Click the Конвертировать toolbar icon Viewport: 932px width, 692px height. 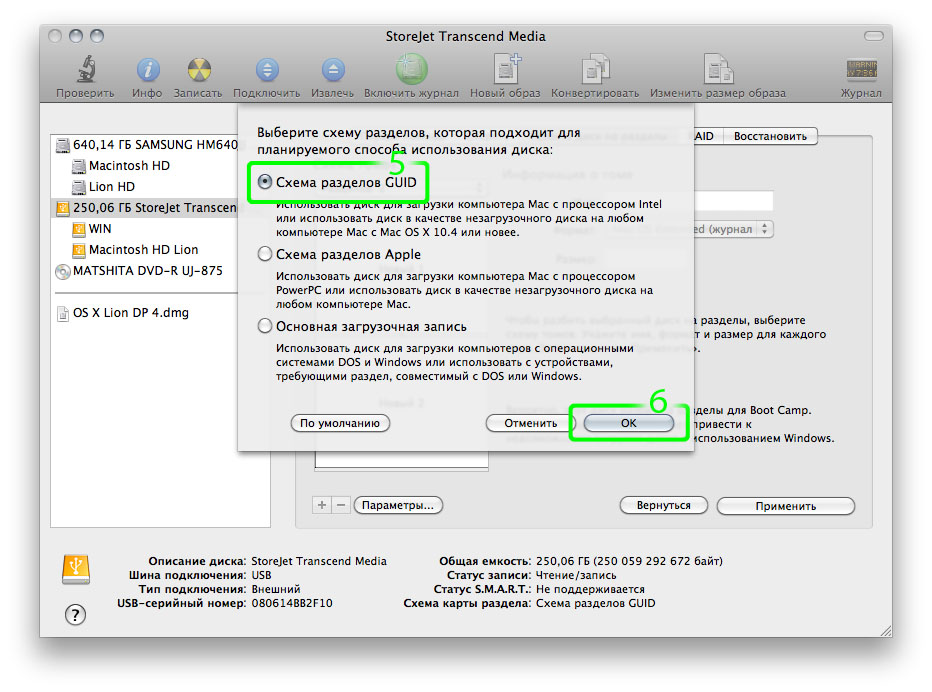coord(596,72)
